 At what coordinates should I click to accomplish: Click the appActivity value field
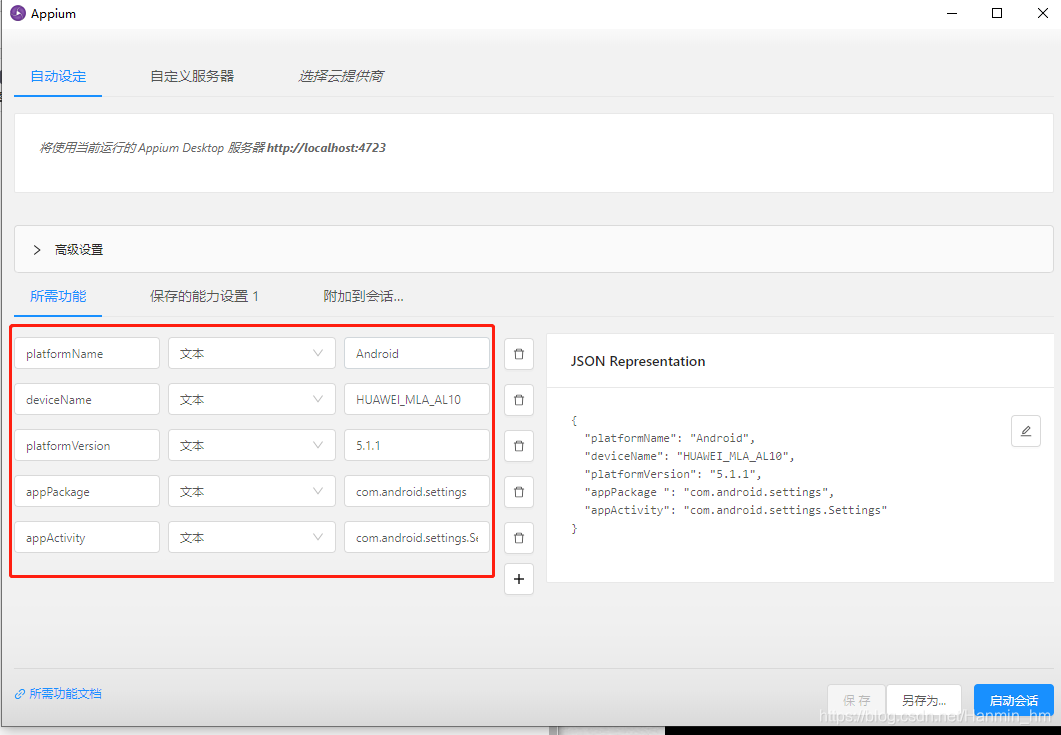pyautogui.click(x=417, y=537)
